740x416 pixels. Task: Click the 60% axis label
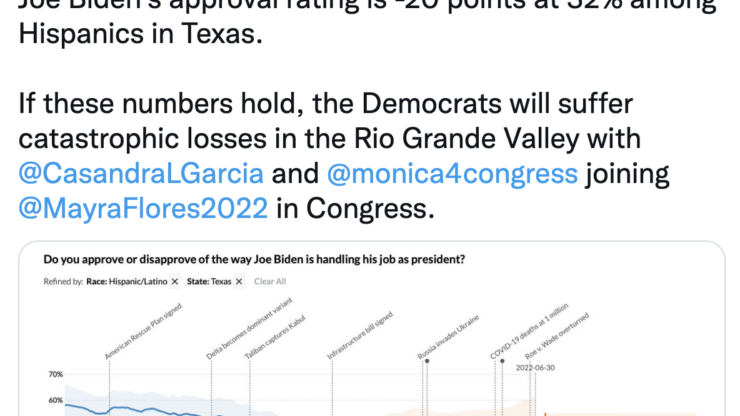[55, 402]
